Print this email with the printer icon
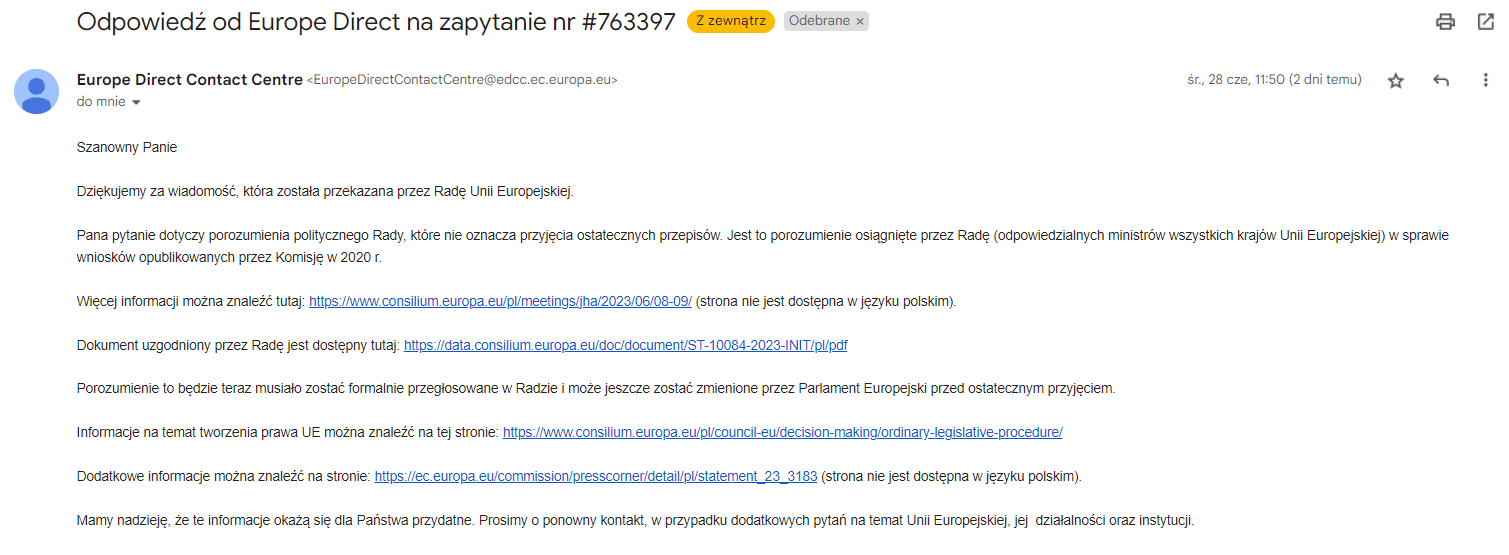The width and height of the screenshot is (1509, 555). point(1445,21)
